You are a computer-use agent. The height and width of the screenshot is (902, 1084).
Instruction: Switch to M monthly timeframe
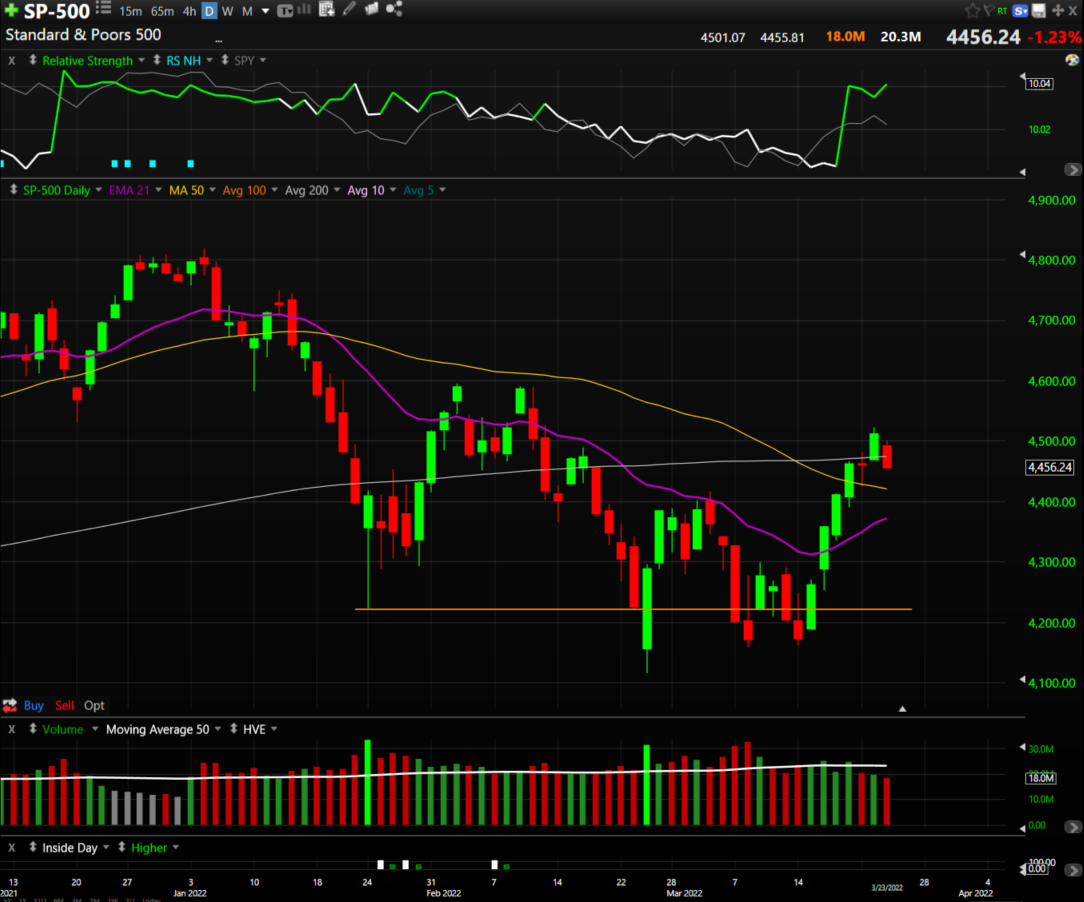coord(247,11)
